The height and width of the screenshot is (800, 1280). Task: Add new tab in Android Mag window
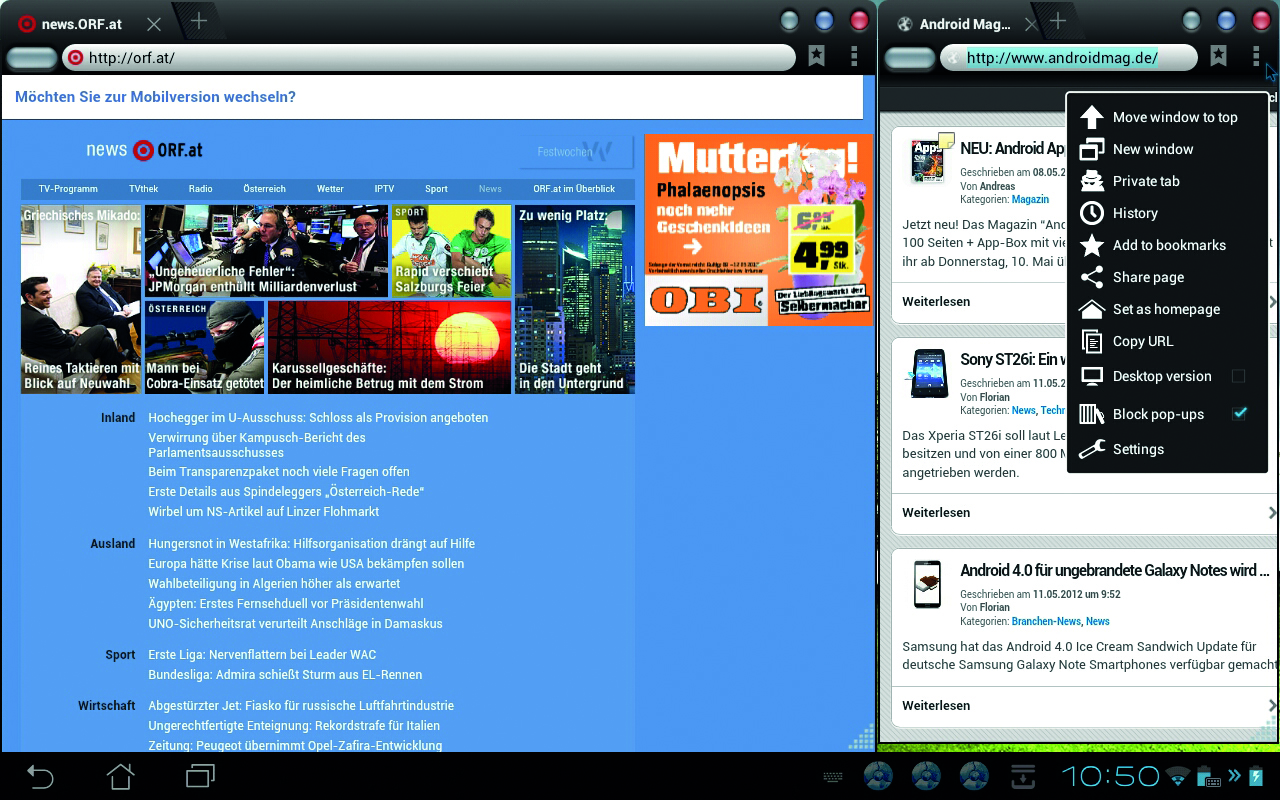click(x=1057, y=21)
